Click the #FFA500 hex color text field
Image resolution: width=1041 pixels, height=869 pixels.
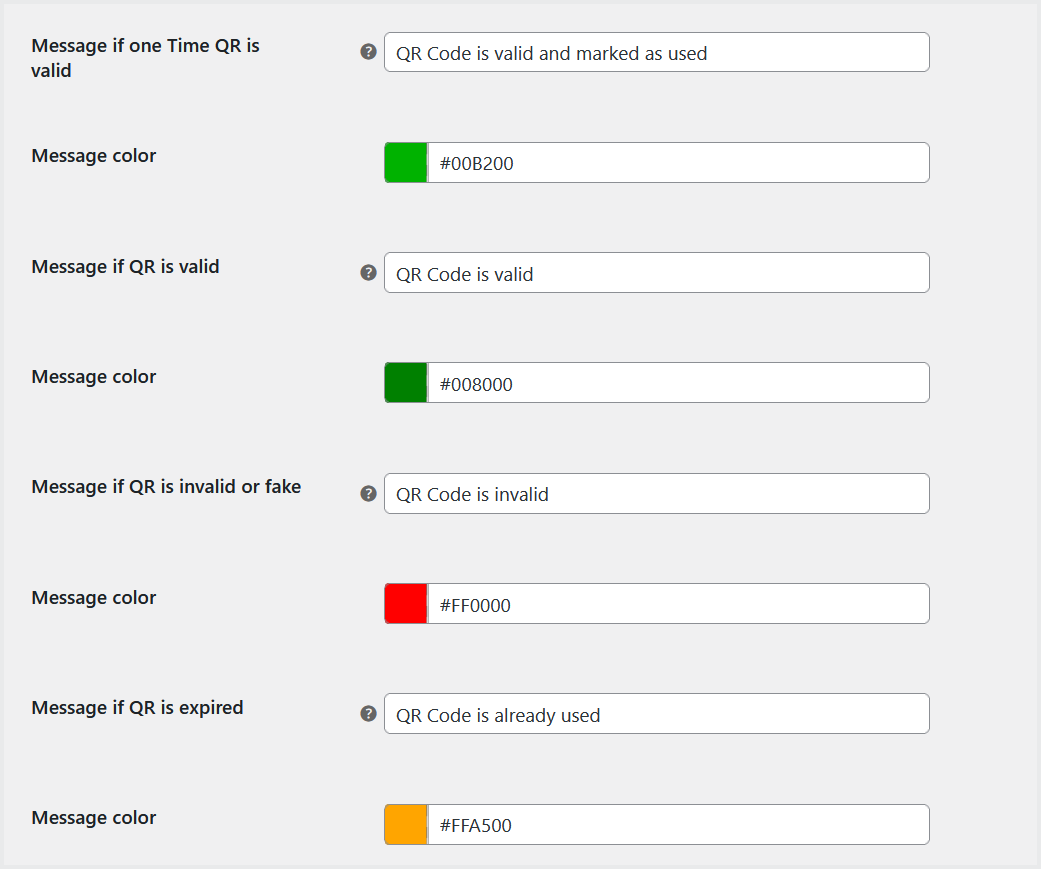click(x=678, y=825)
